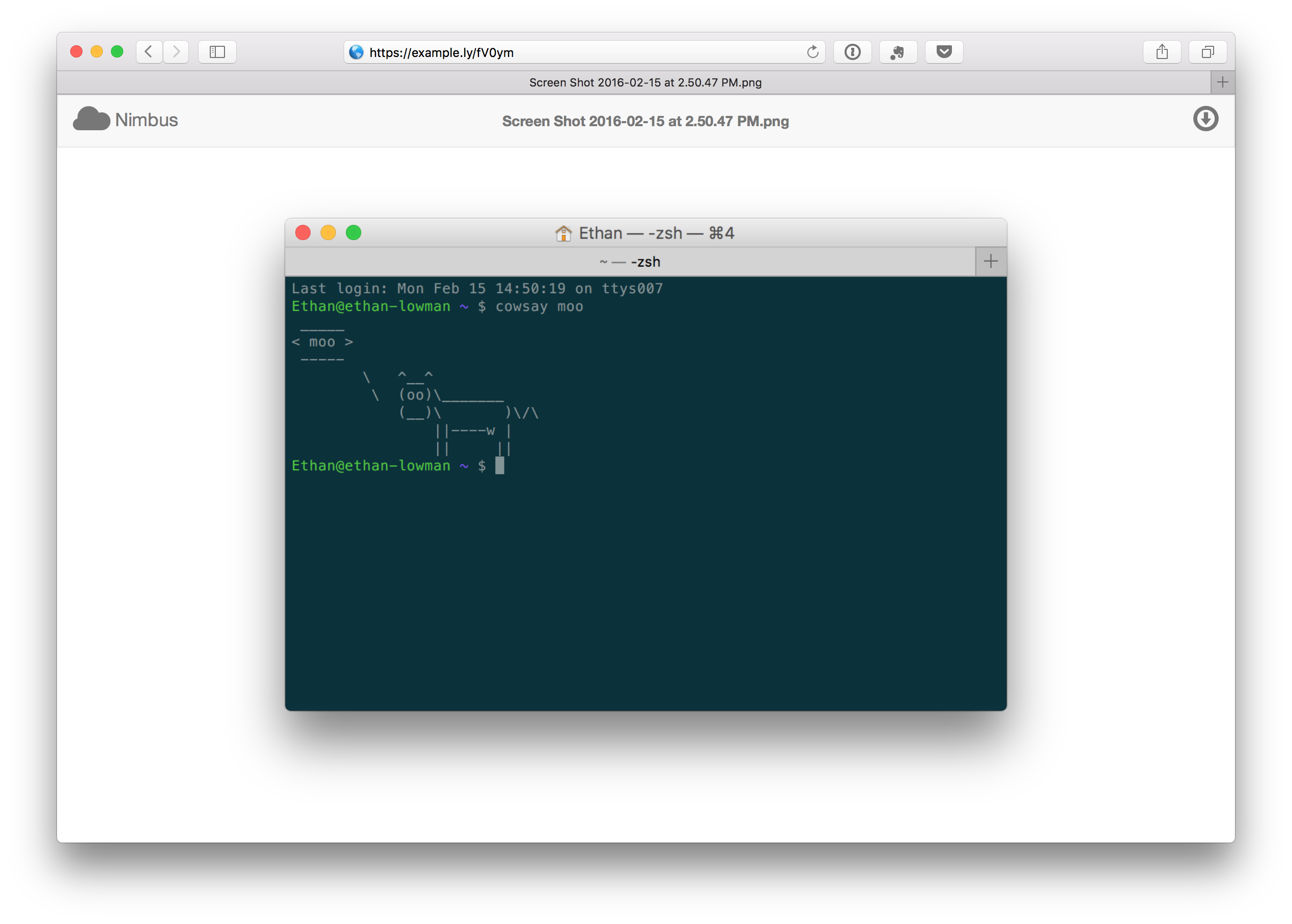Select the Screen Shot 2016-02-15 tab
Viewport: 1292px width, 924px height.
tap(645, 82)
